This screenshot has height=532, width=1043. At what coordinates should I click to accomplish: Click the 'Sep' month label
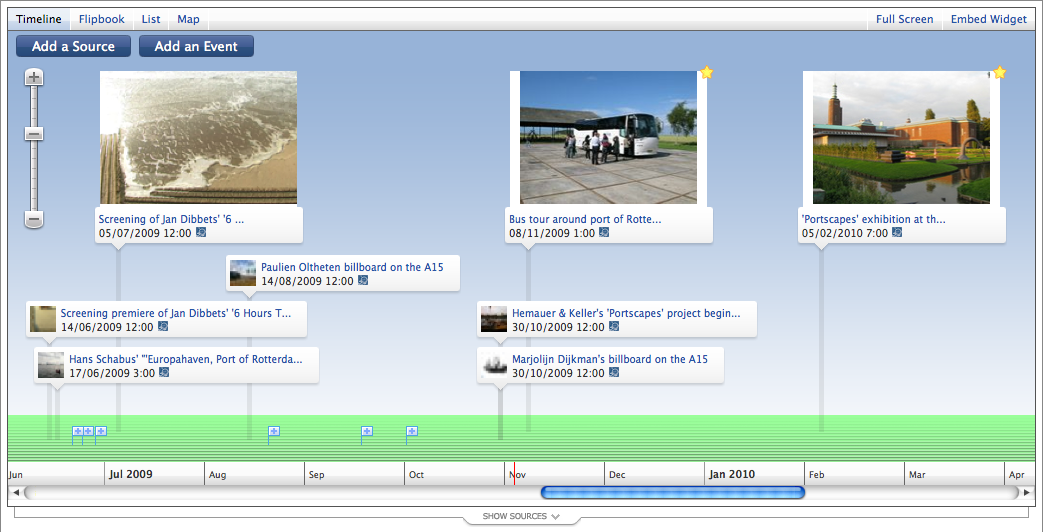point(317,475)
